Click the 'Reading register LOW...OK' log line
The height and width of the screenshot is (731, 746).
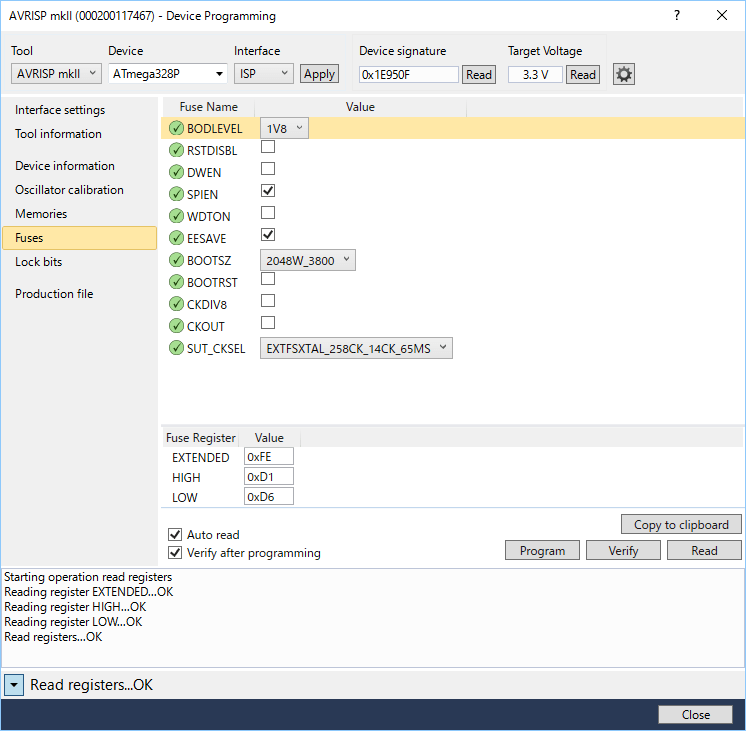73,622
